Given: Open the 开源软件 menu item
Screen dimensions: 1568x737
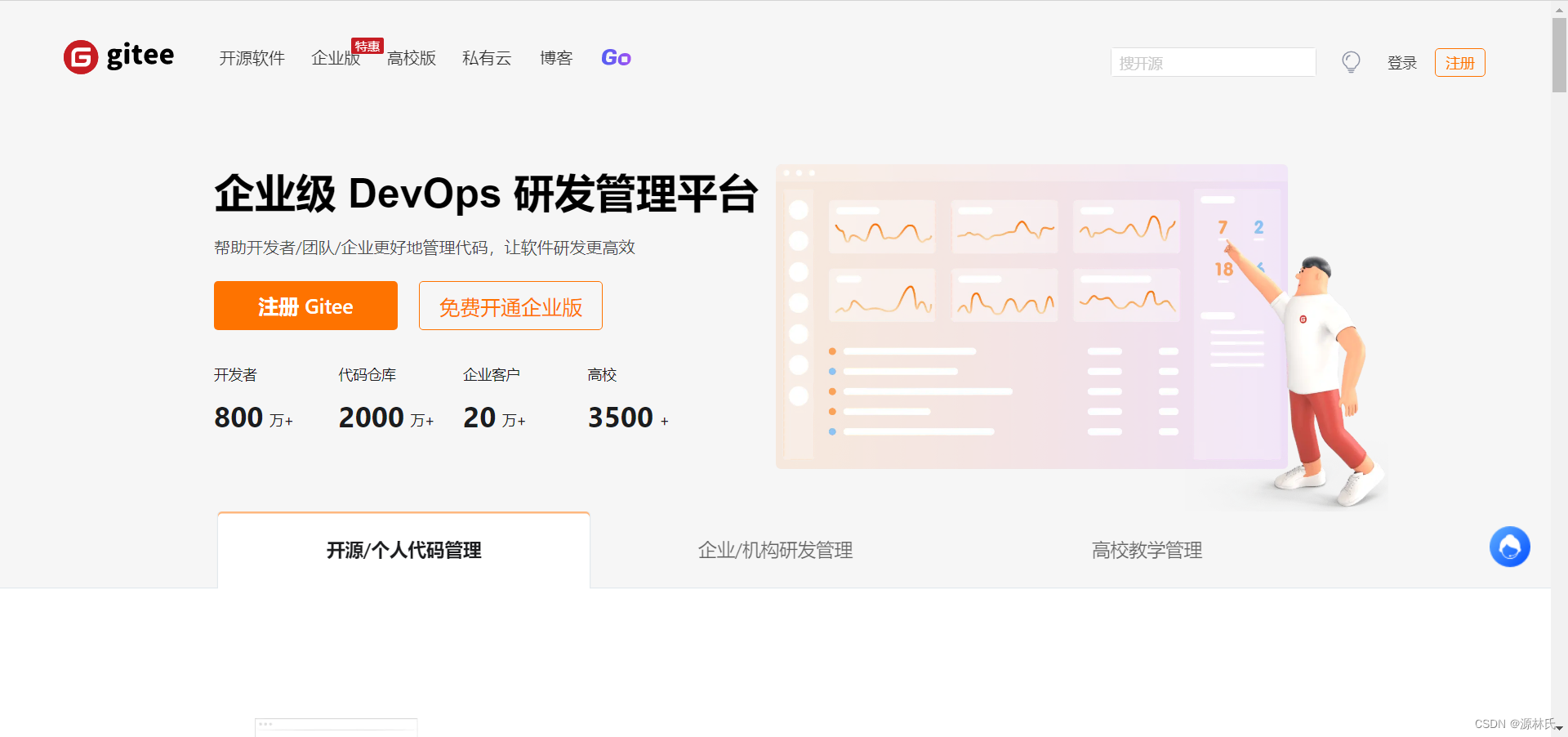Looking at the screenshot, I should [252, 58].
